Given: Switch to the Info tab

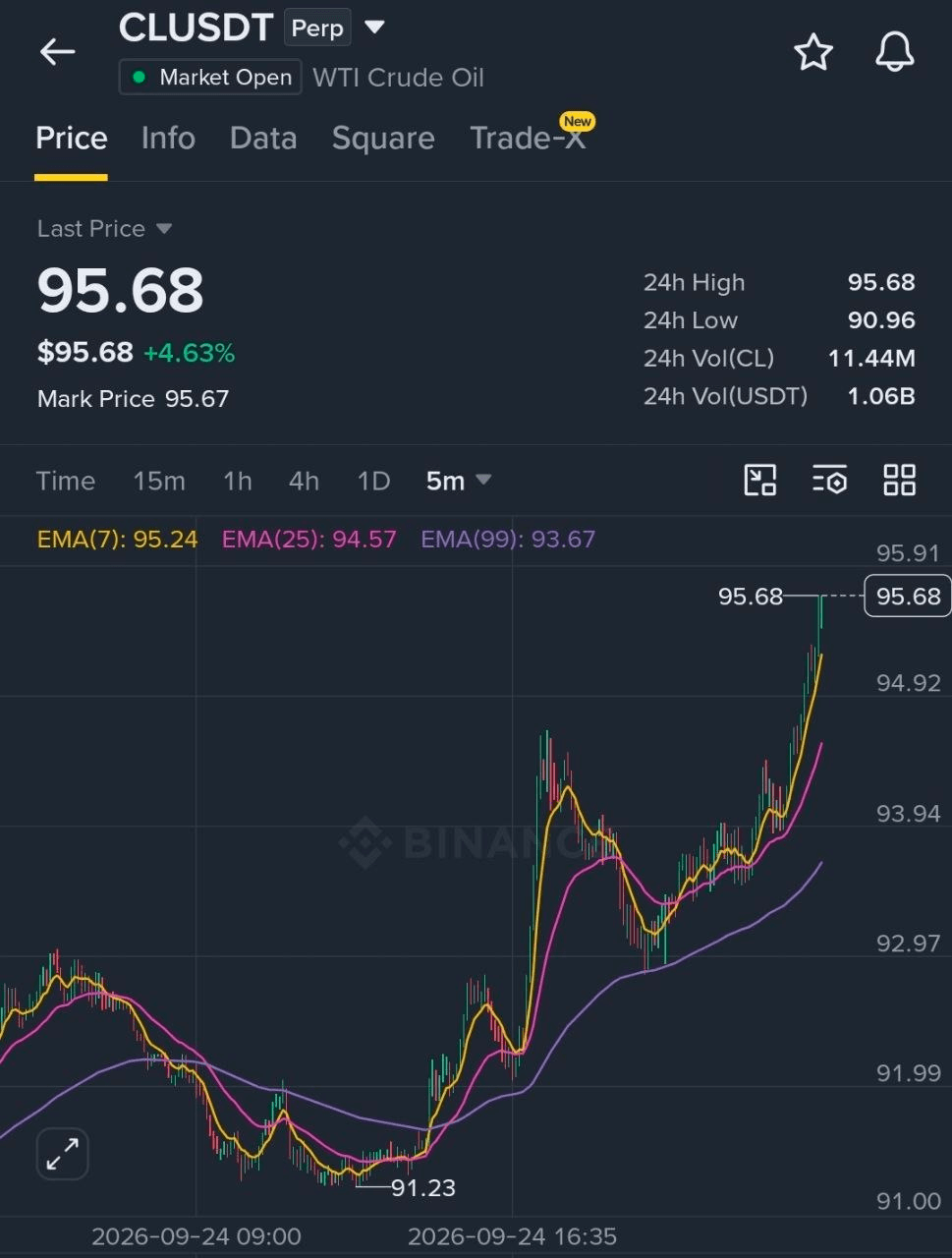Looking at the screenshot, I should click(168, 139).
